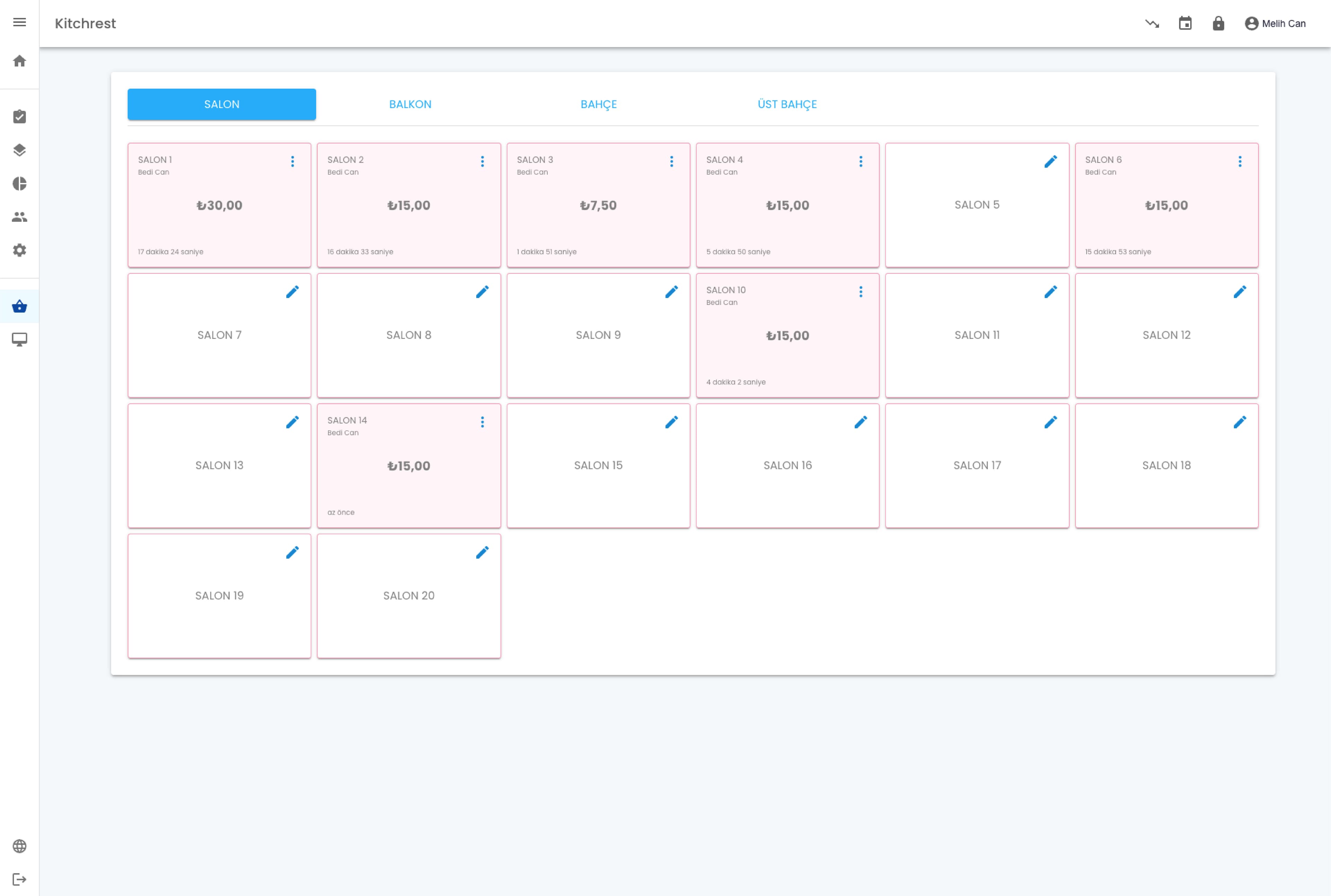1331x896 pixels.
Task: Click the globe language icon
Action: click(x=19, y=846)
